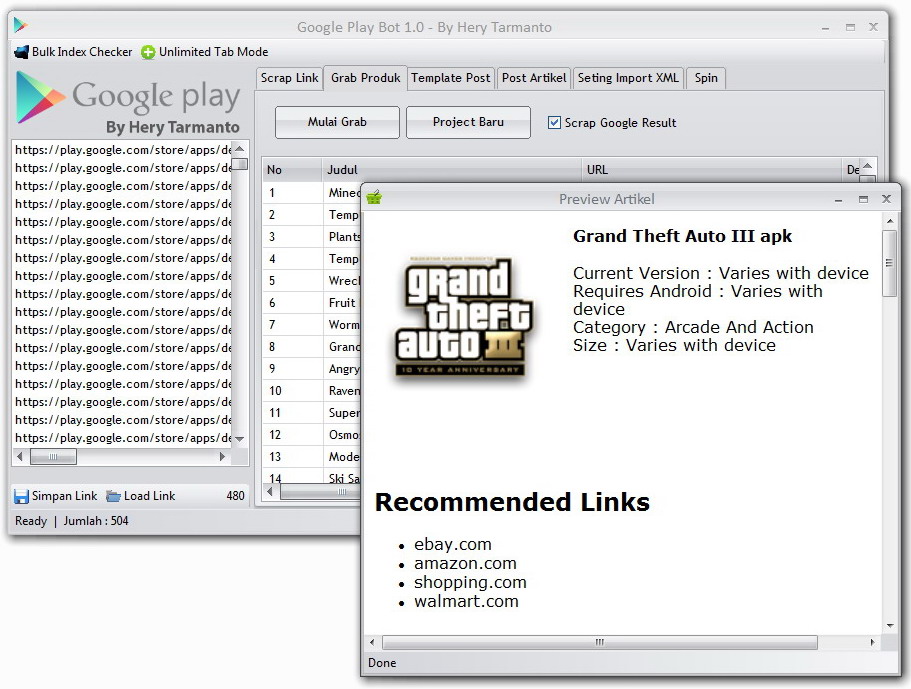Click the down arrow of URL list scrollbar
Screen dimensions: 911x689
(x=239, y=439)
